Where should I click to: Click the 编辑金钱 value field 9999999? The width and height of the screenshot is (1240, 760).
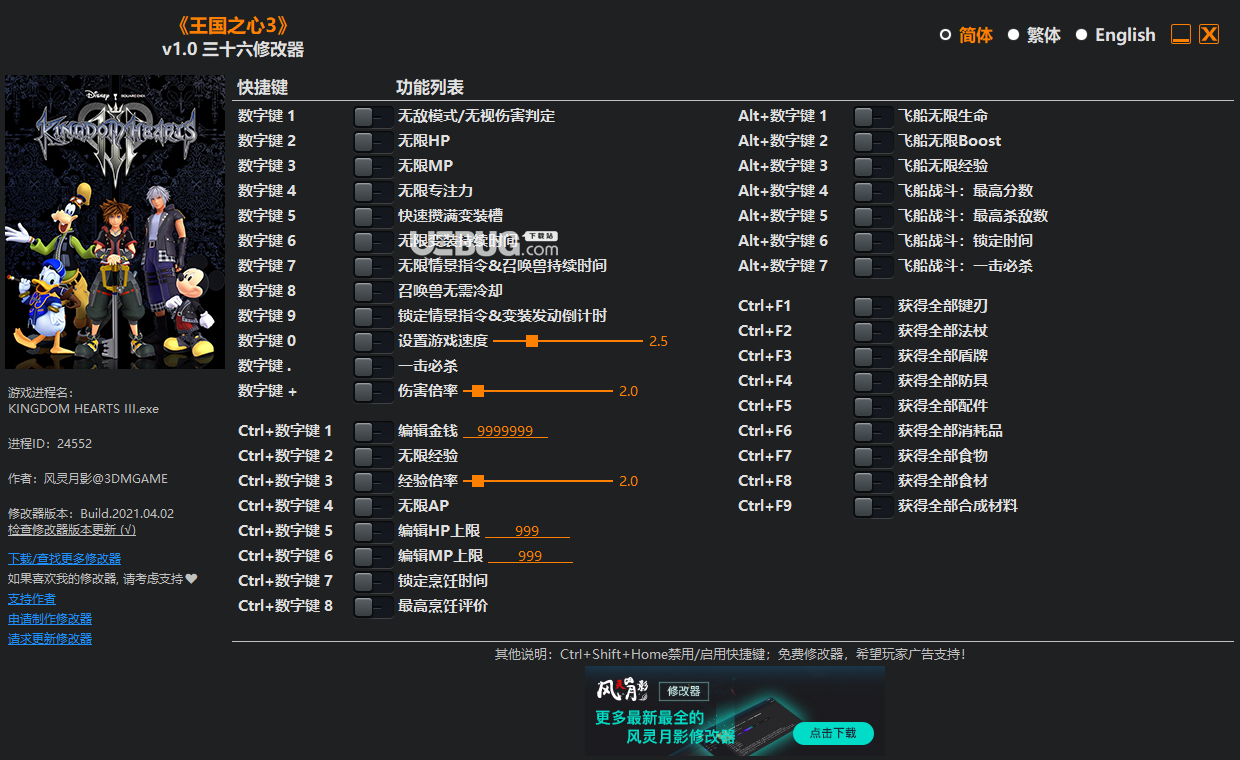coord(505,431)
